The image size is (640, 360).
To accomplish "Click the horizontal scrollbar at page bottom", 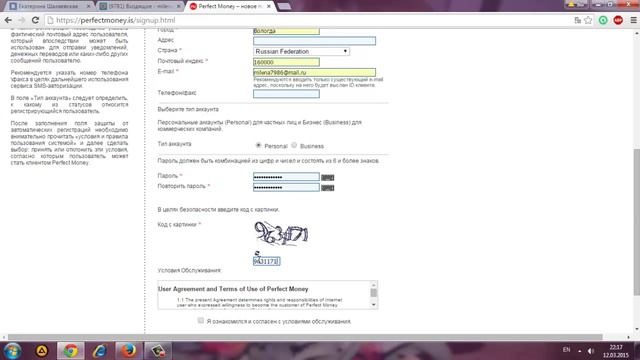I will tap(305, 337).
